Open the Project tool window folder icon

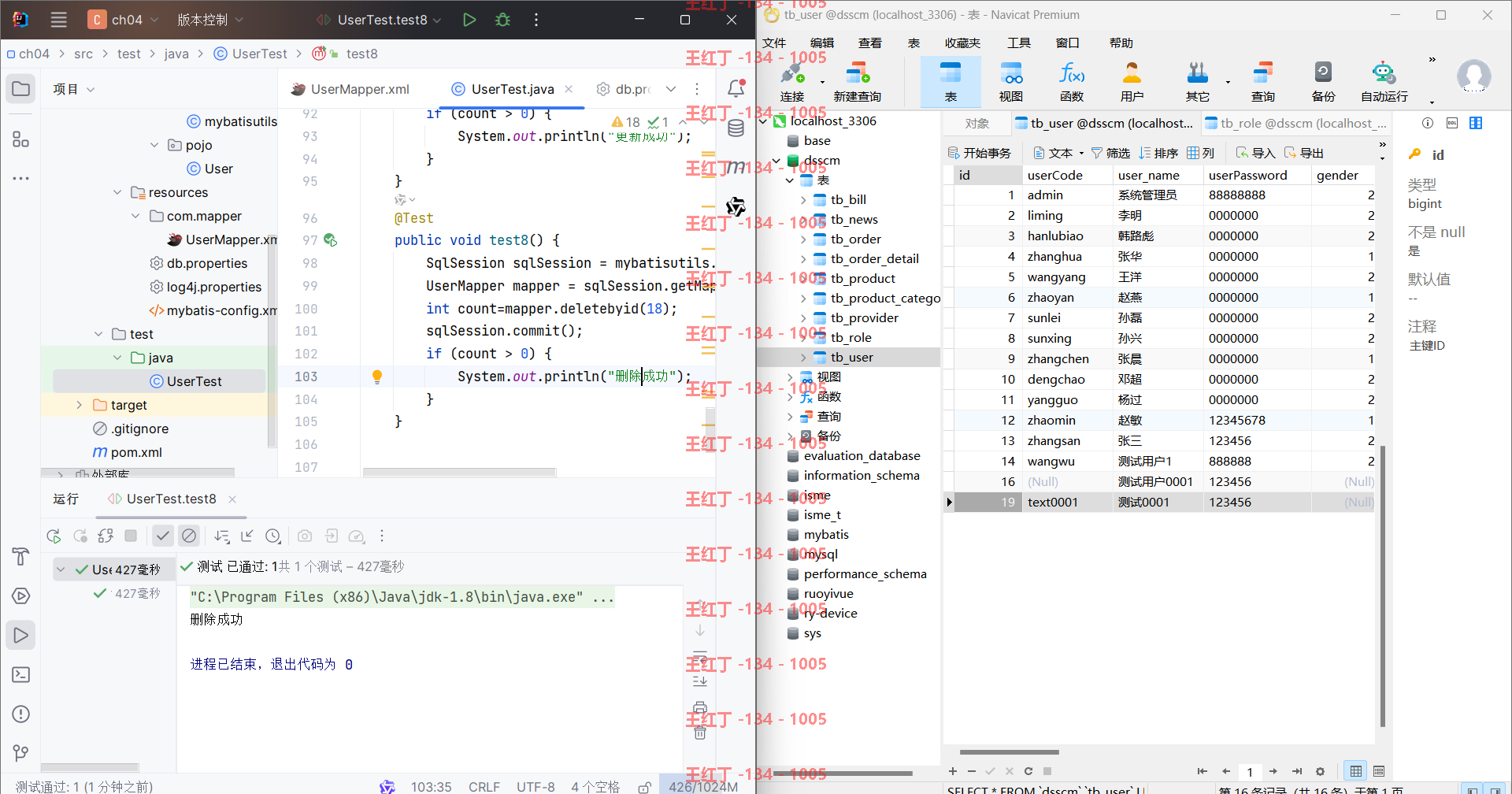[x=21, y=89]
